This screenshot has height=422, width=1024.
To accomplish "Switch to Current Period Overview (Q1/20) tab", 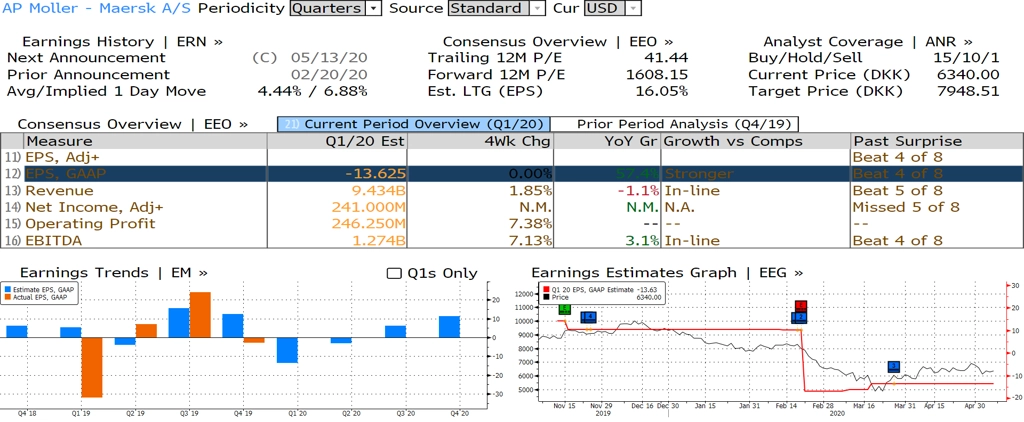I will [413, 124].
